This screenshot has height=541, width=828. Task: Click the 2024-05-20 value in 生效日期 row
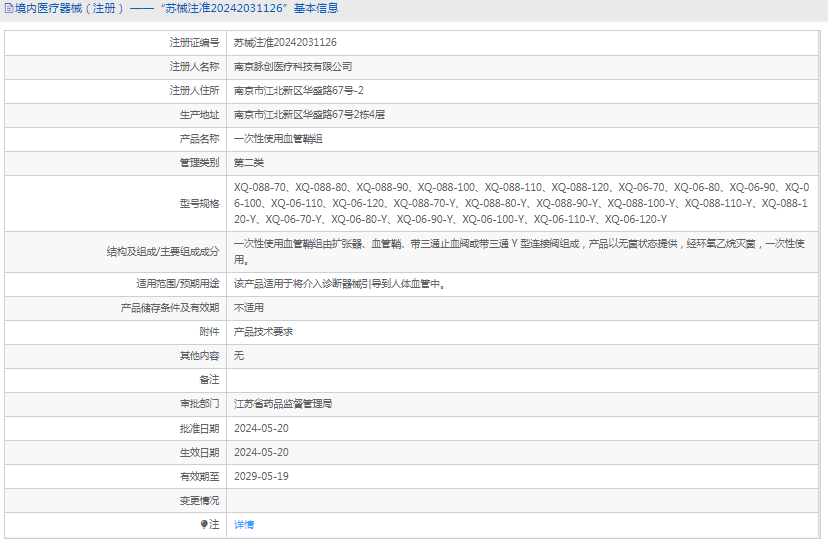(x=261, y=452)
